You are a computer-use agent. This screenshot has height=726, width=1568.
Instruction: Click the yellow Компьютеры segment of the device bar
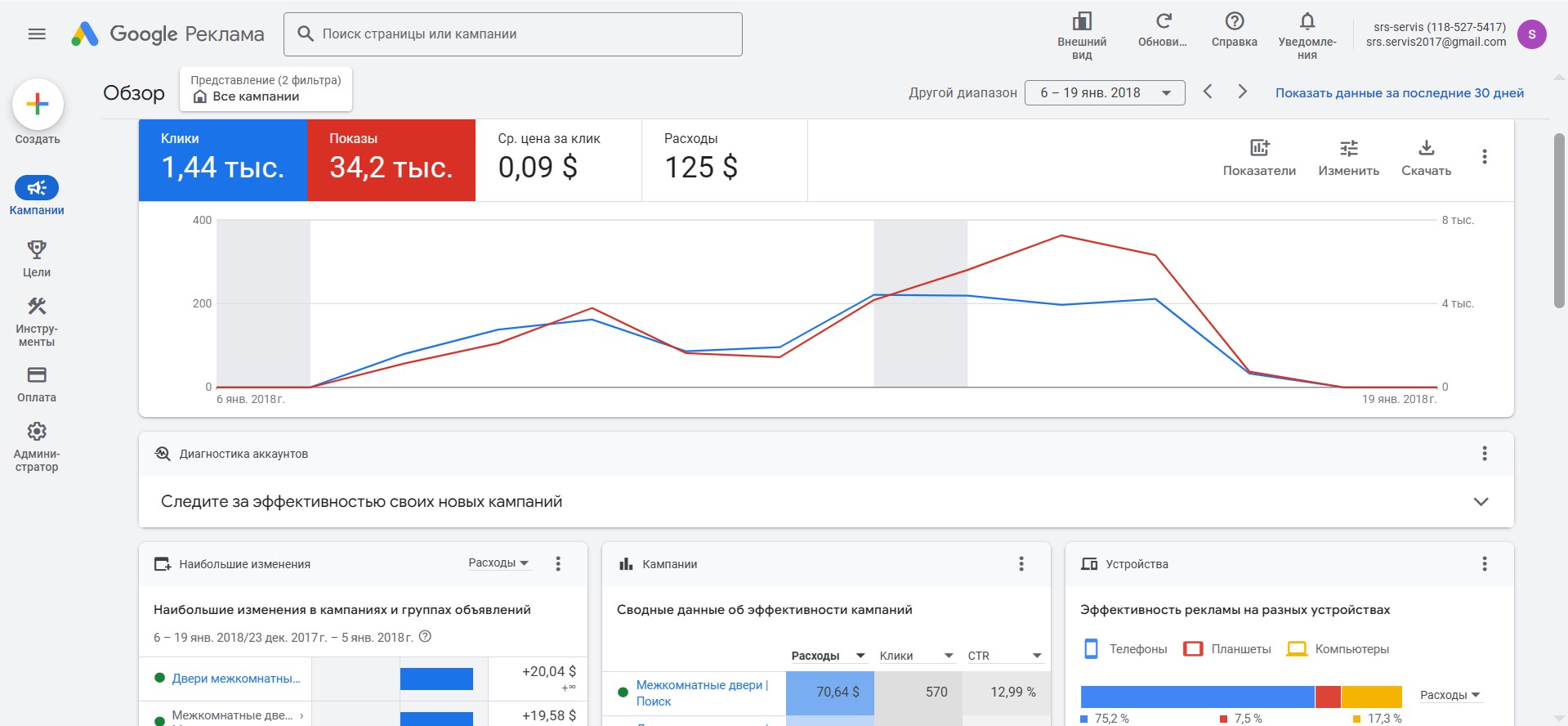tap(1372, 697)
